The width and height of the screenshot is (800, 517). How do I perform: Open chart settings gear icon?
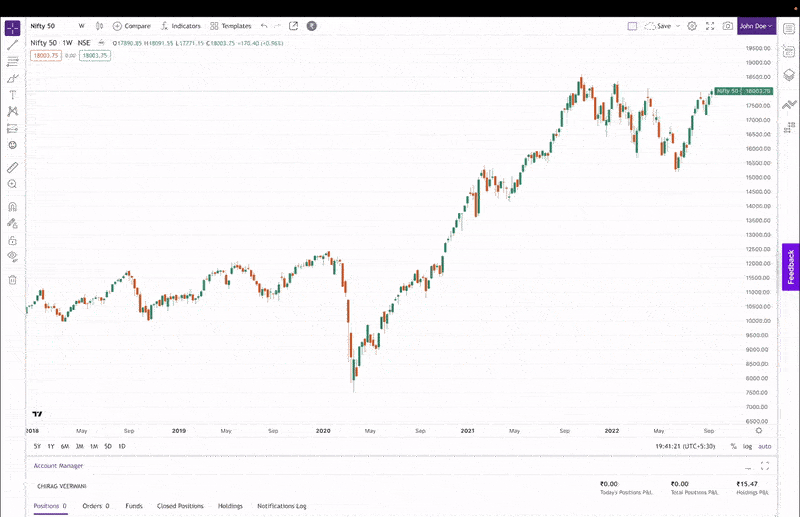[692, 26]
